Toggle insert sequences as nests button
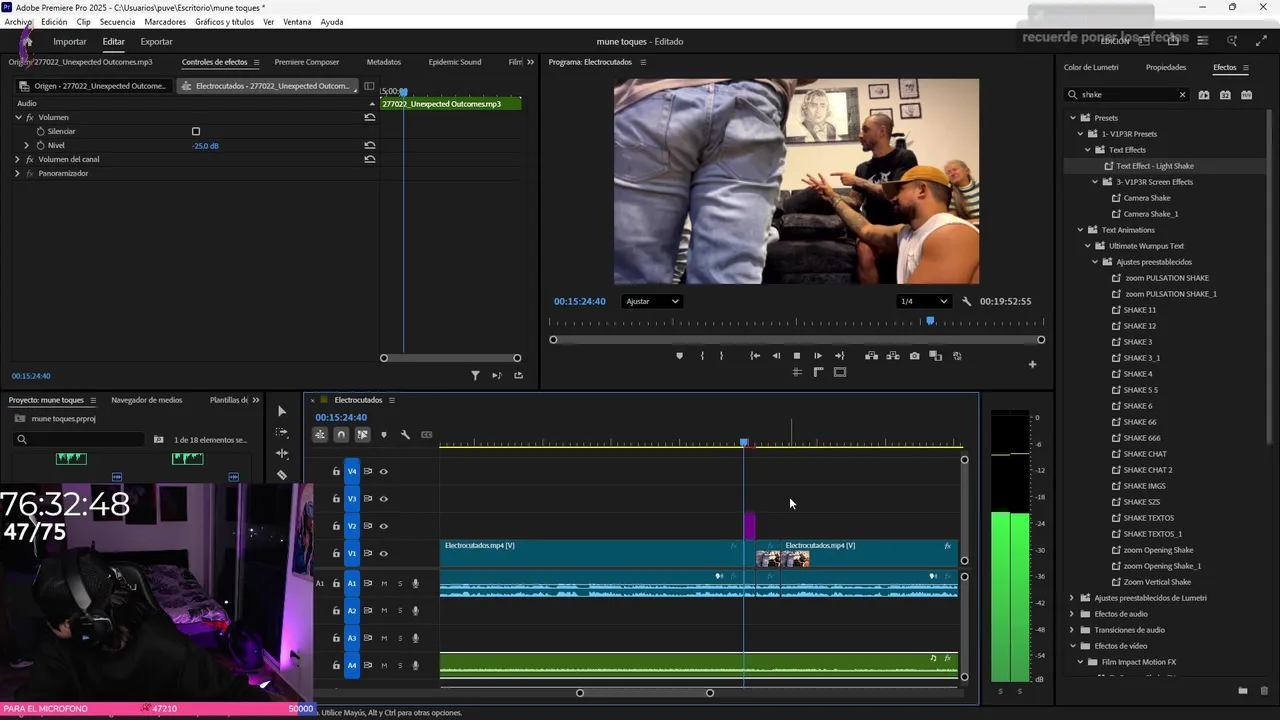The image size is (1280, 720). point(320,435)
